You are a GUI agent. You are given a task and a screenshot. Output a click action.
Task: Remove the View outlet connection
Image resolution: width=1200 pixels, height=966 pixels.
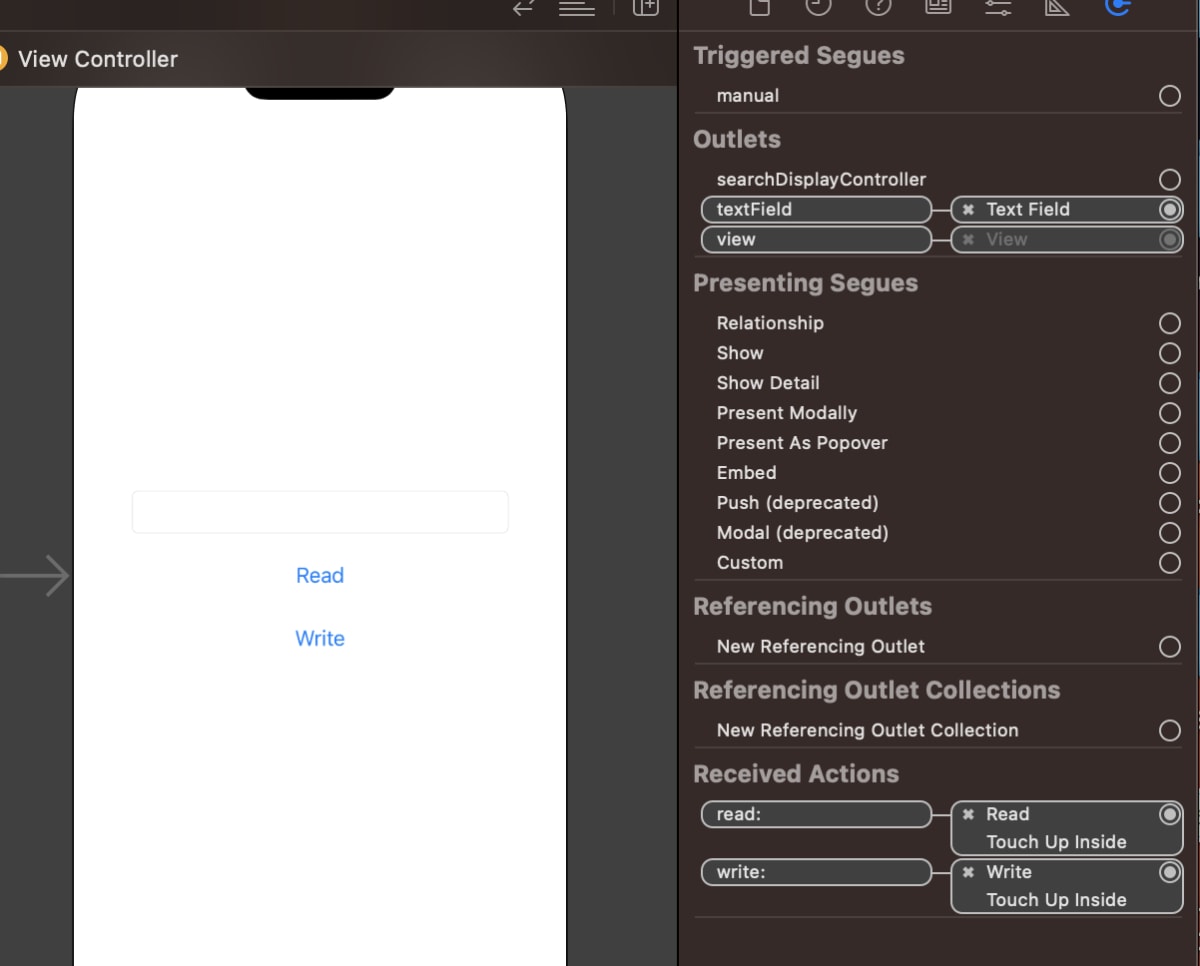coord(968,240)
